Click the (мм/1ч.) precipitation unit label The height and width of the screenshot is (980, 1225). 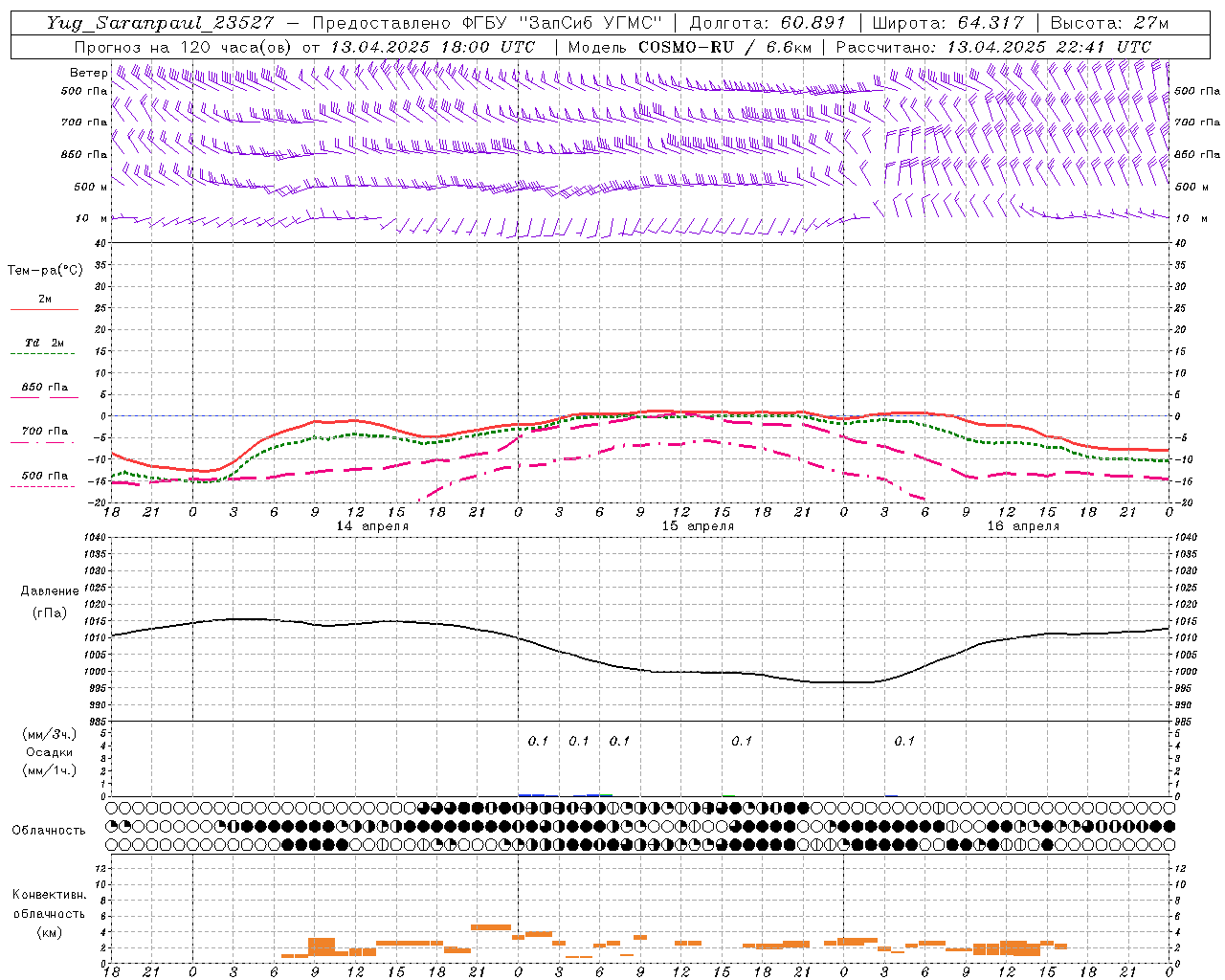(x=50, y=770)
